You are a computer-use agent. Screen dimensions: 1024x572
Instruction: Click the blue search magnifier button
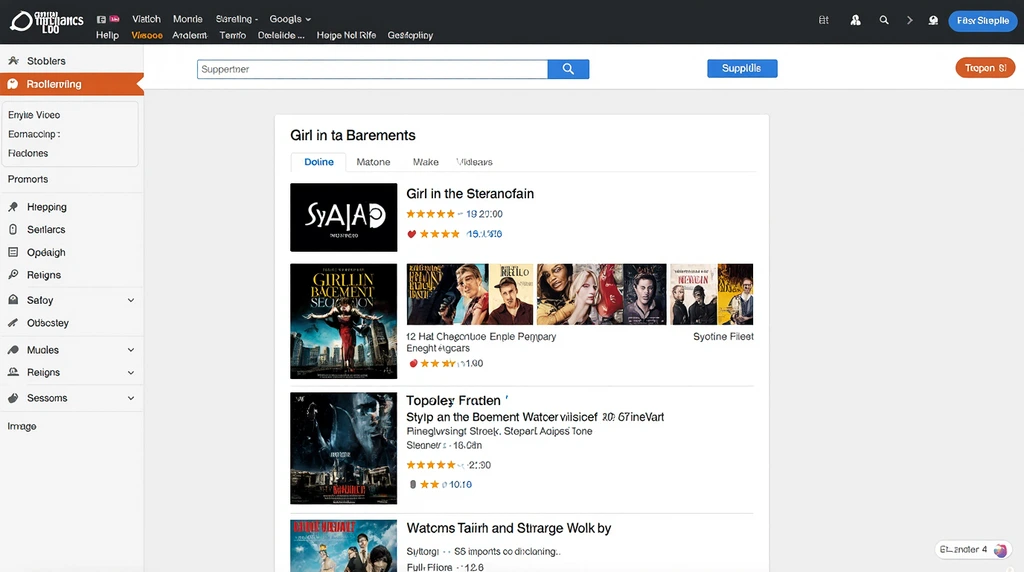coord(568,69)
